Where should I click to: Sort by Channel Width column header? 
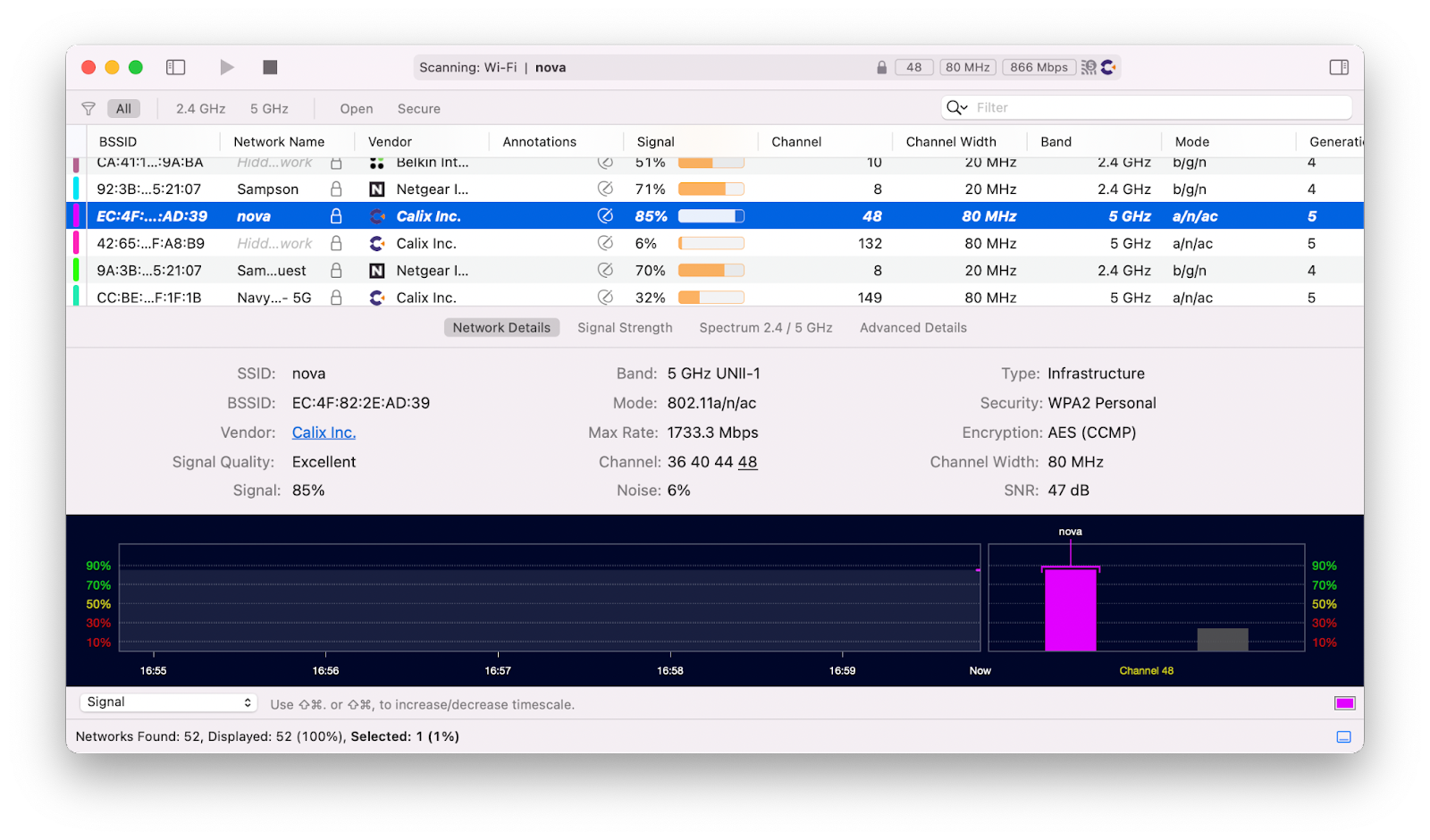pos(951,142)
